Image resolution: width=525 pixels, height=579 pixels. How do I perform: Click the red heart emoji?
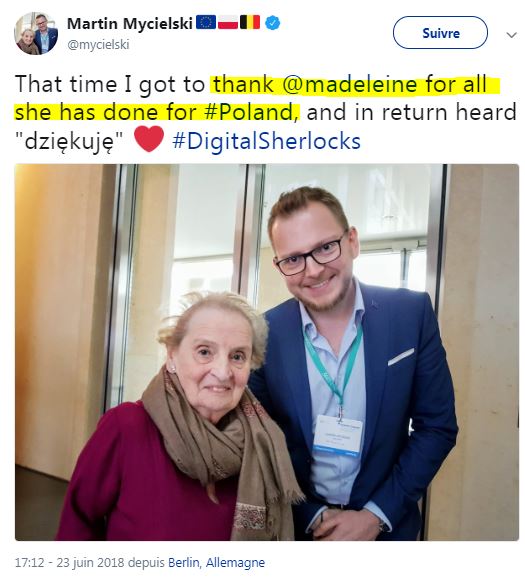(x=149, y=139)
